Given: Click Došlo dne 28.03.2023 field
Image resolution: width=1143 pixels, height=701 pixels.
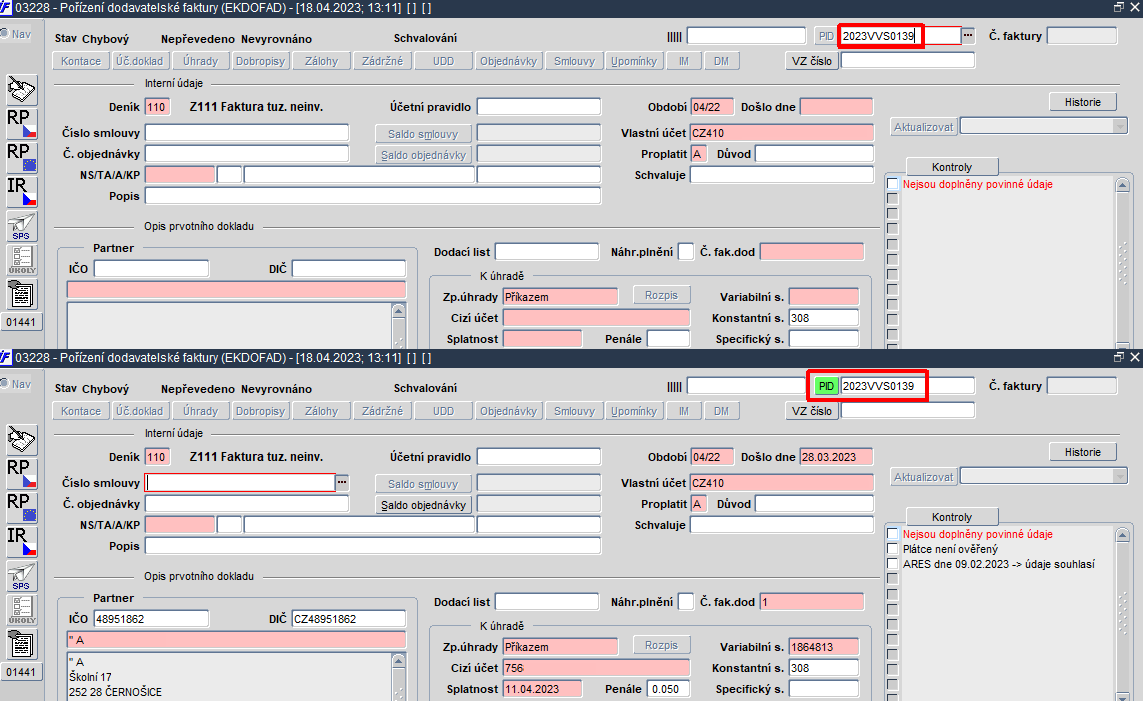Looking at the screenshot, I should click(836, 457).
